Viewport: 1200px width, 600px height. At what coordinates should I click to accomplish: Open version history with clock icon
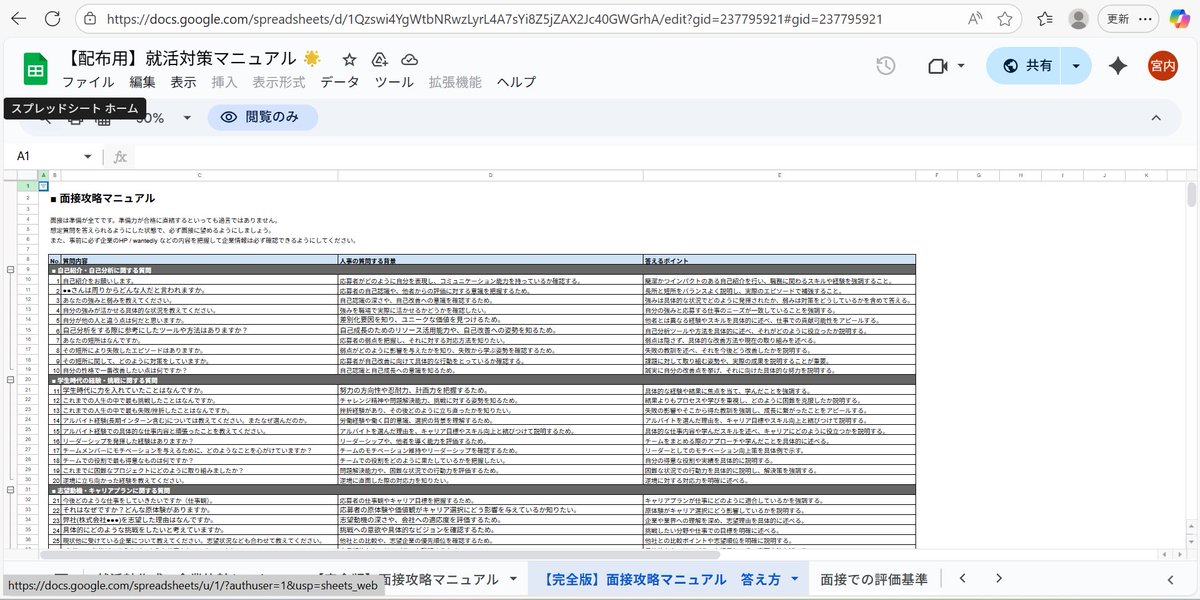pos(885,65)
